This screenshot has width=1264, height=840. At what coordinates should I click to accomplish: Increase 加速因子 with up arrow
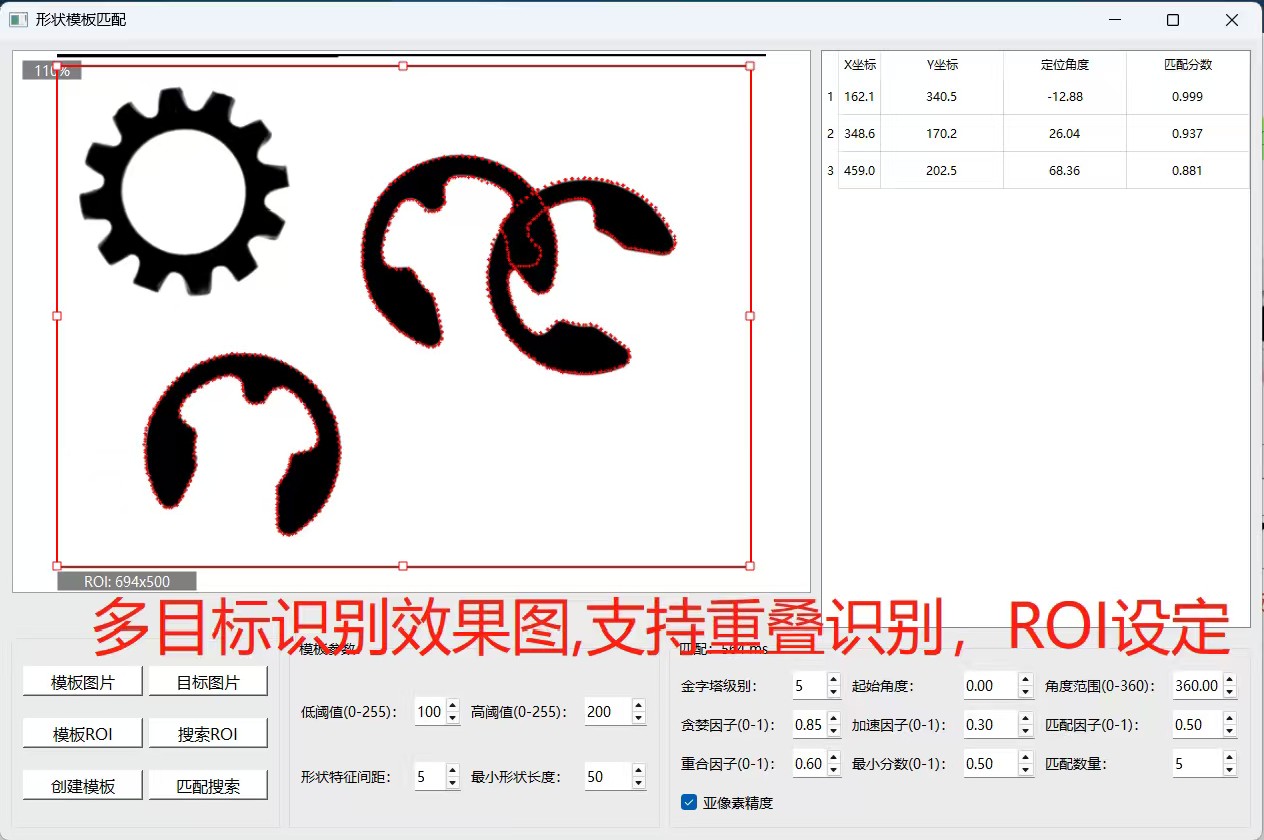point(1025,718)
